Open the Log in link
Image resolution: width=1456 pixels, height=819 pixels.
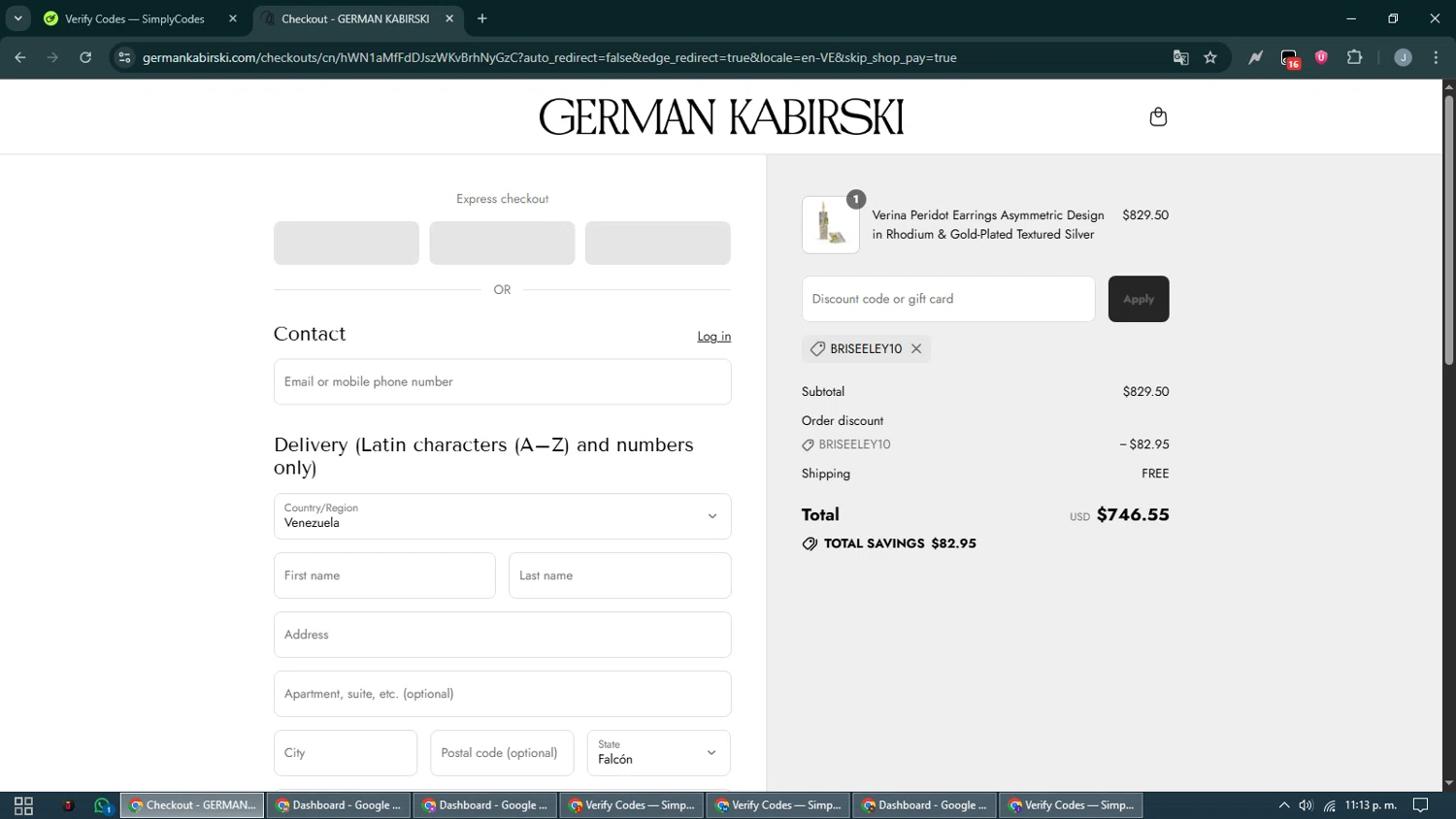click(713, 337)
